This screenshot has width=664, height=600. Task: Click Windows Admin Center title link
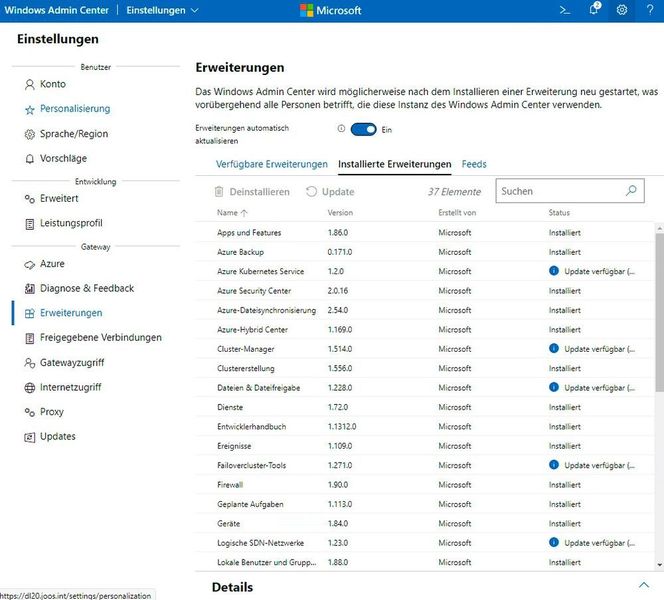tap(56, 10)
